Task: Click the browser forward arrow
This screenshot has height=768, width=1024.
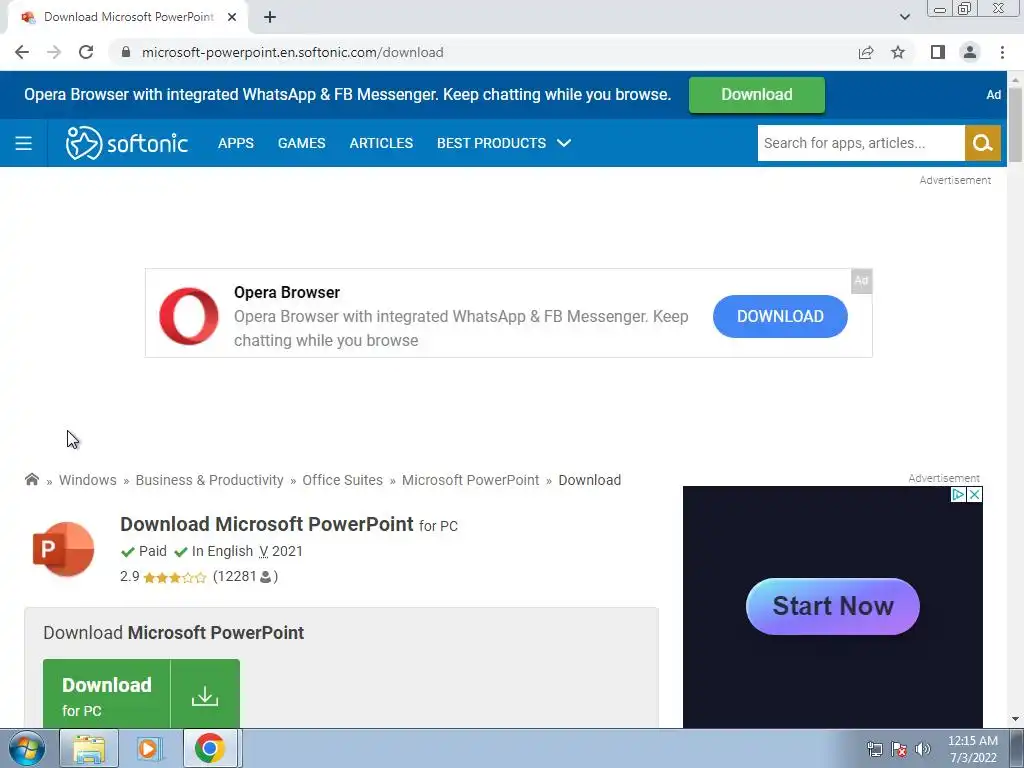Action: (54, 52)
